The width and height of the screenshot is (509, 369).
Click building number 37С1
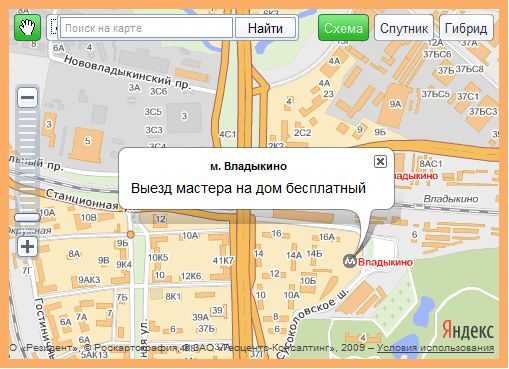click(468, 97)
